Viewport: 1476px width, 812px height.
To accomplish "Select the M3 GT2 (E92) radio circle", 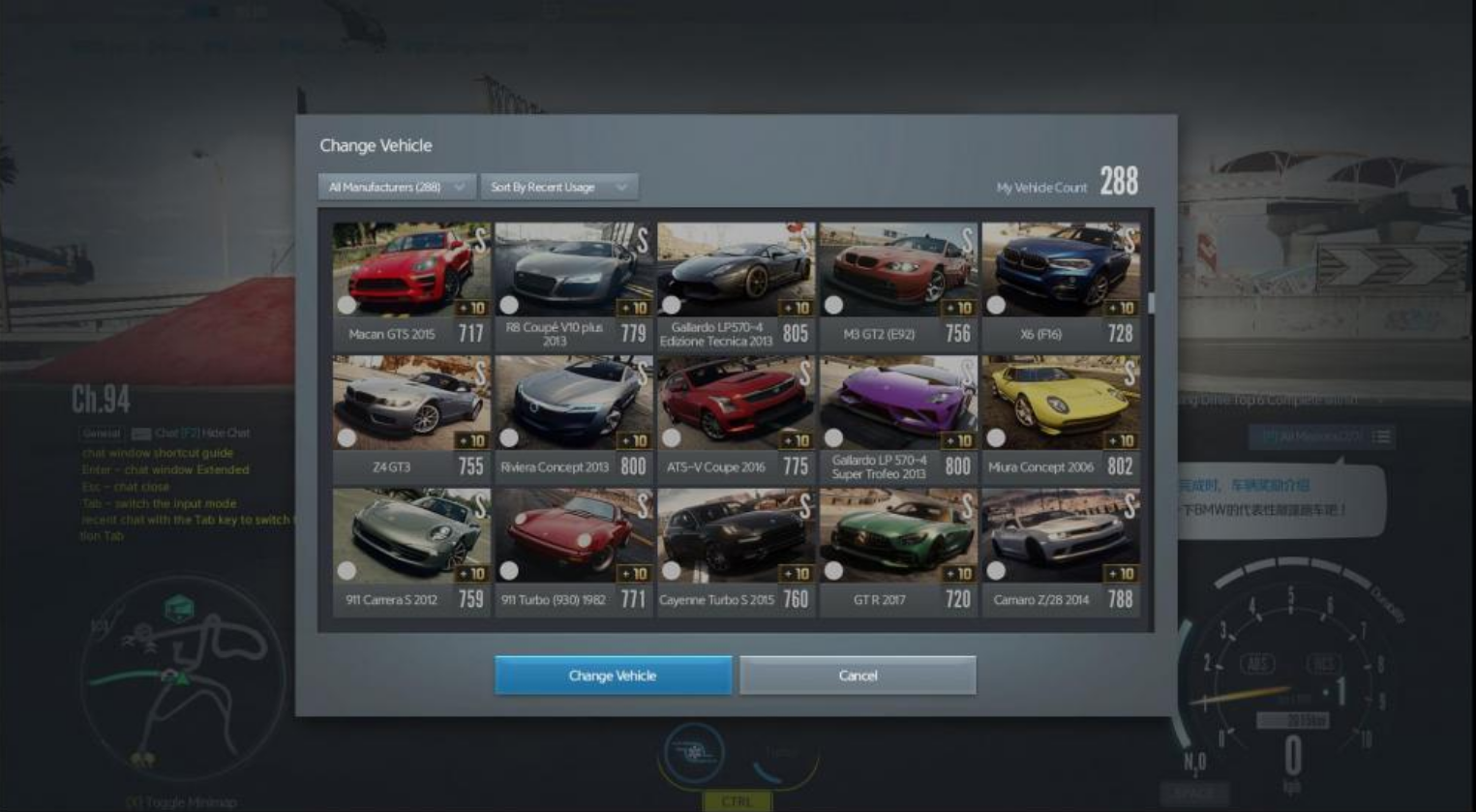I will [833, 305].
